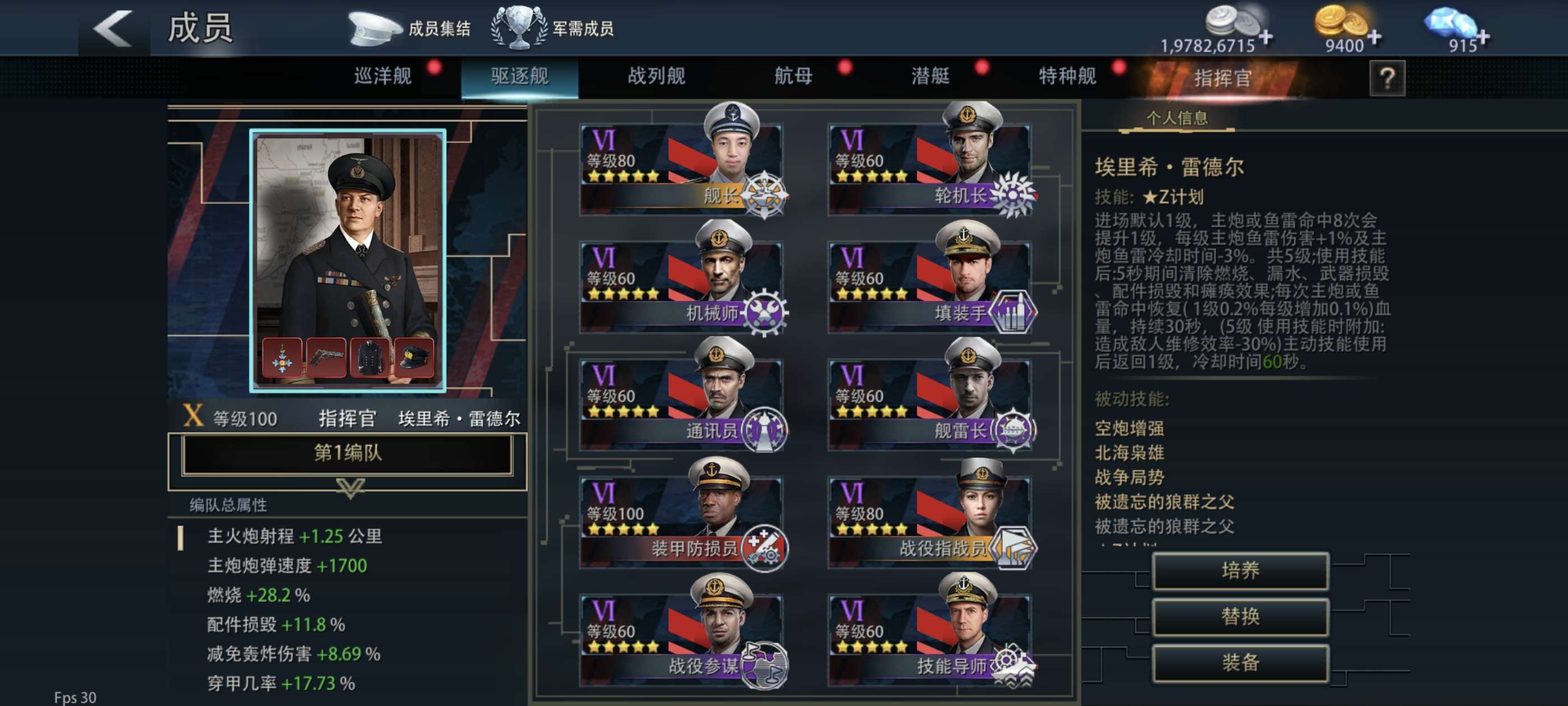Expand the 第1编队 fleet dropdown
The height and width of the screenshot is (706, 1568).
tap(347, 453)
